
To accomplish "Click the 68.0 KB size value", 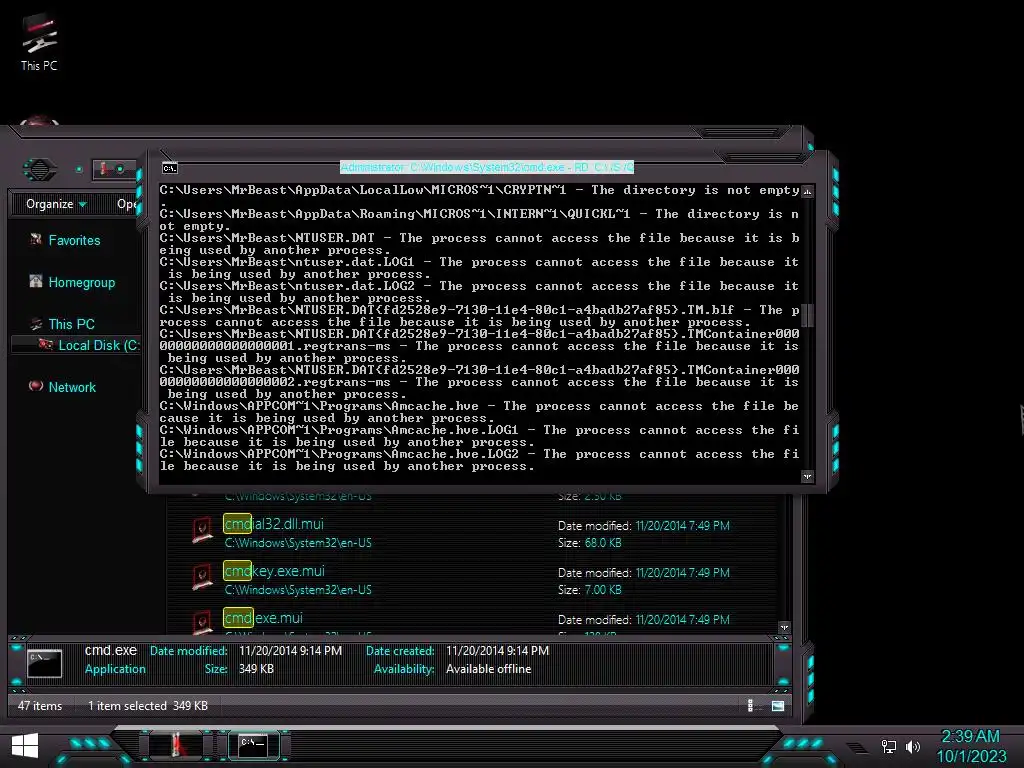I will tap(603, 543).
